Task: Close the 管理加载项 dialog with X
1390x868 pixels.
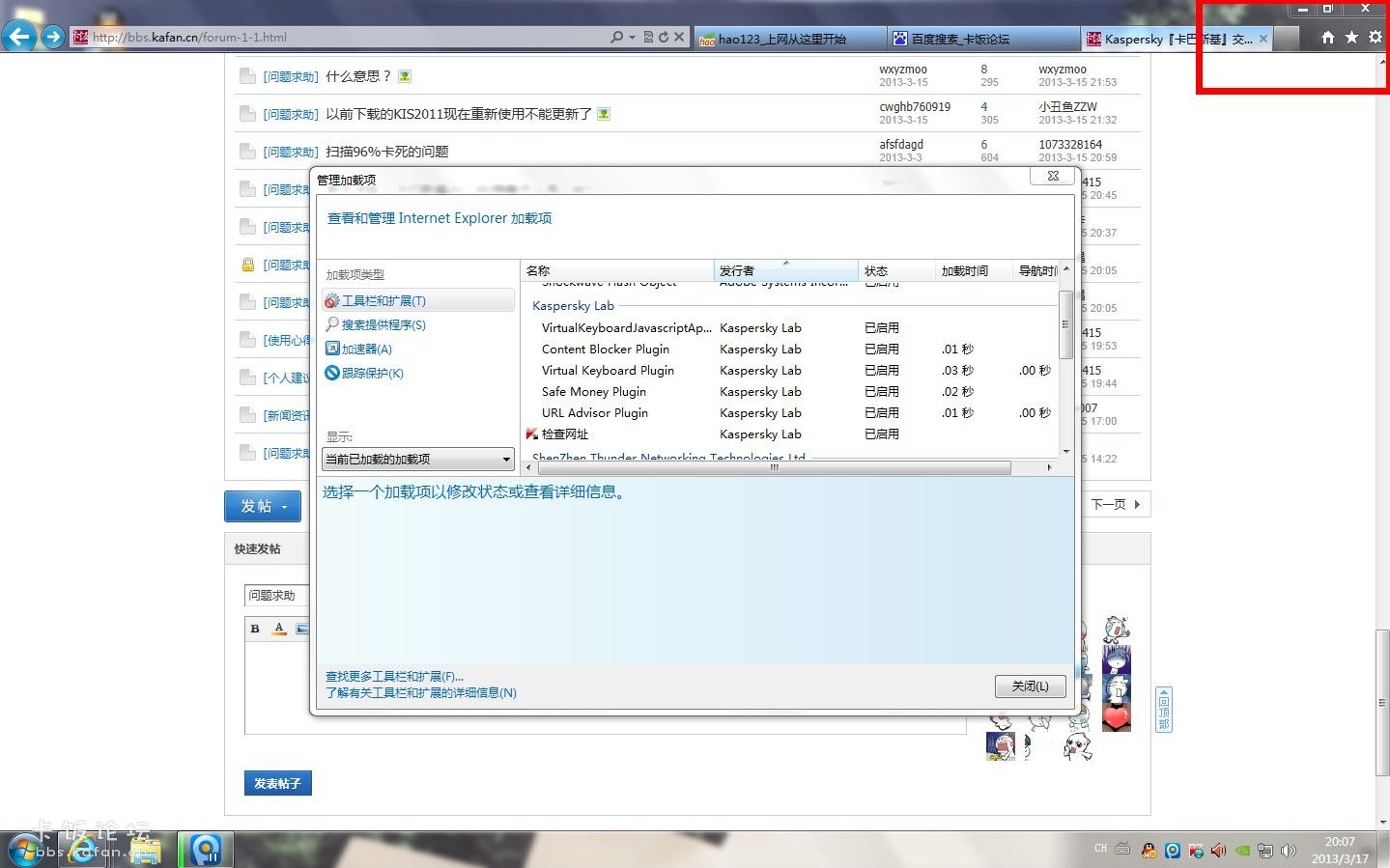Action: [1053, 176]
